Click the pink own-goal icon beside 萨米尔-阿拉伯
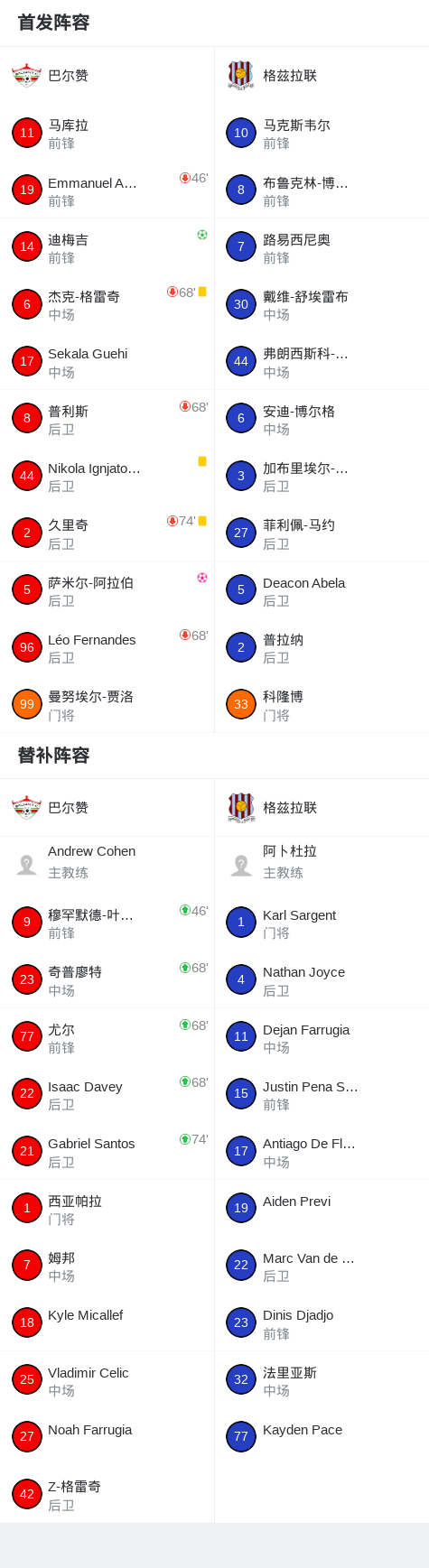Screen dimensions: 429x1568 point(202,578)
